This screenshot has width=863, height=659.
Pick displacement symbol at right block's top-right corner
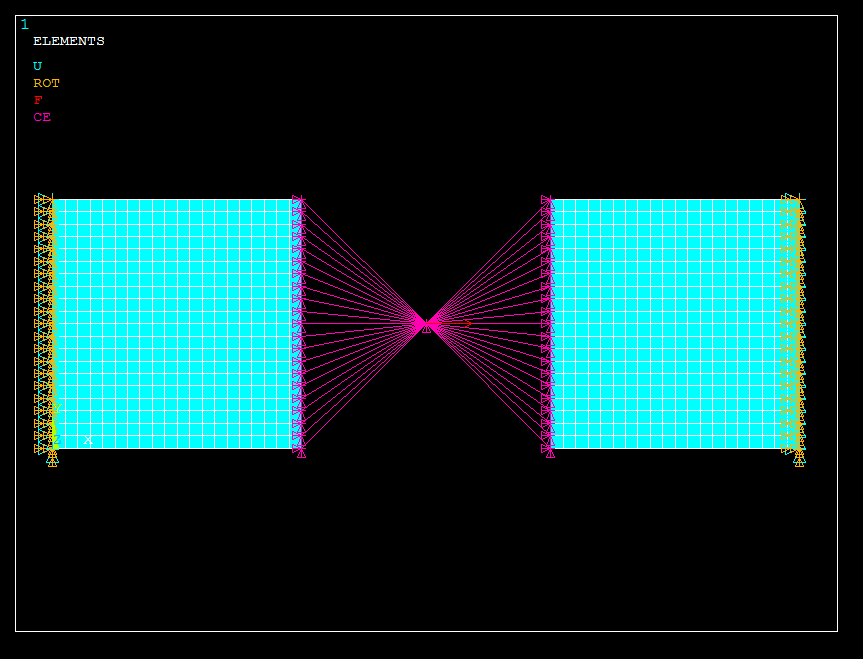791,199
